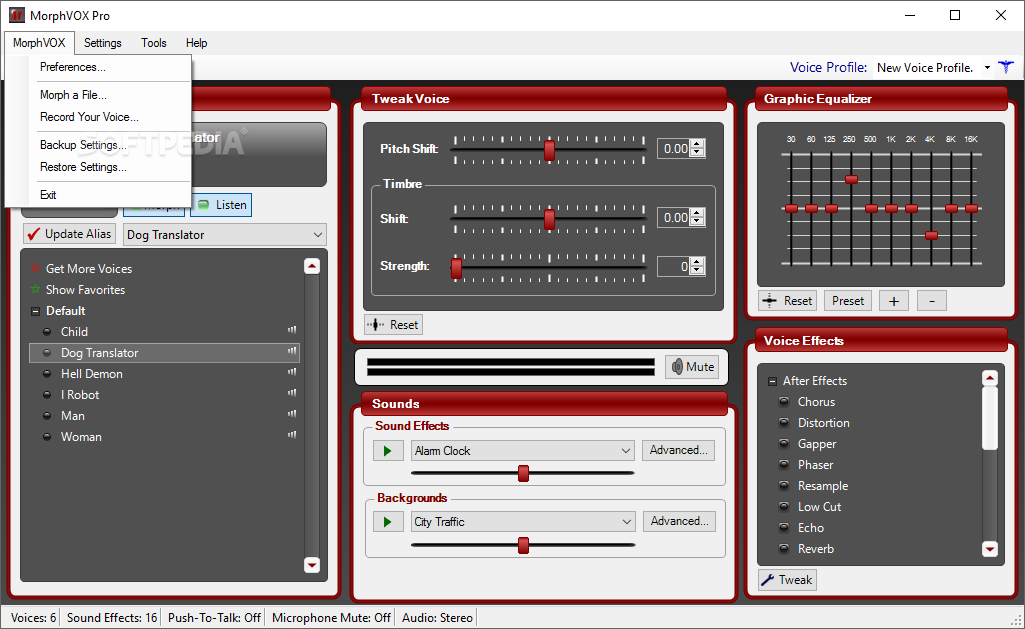The image size is (1025, 629).
Task: Play the Alarm Clock sound effect
Action: click(388, 450)
